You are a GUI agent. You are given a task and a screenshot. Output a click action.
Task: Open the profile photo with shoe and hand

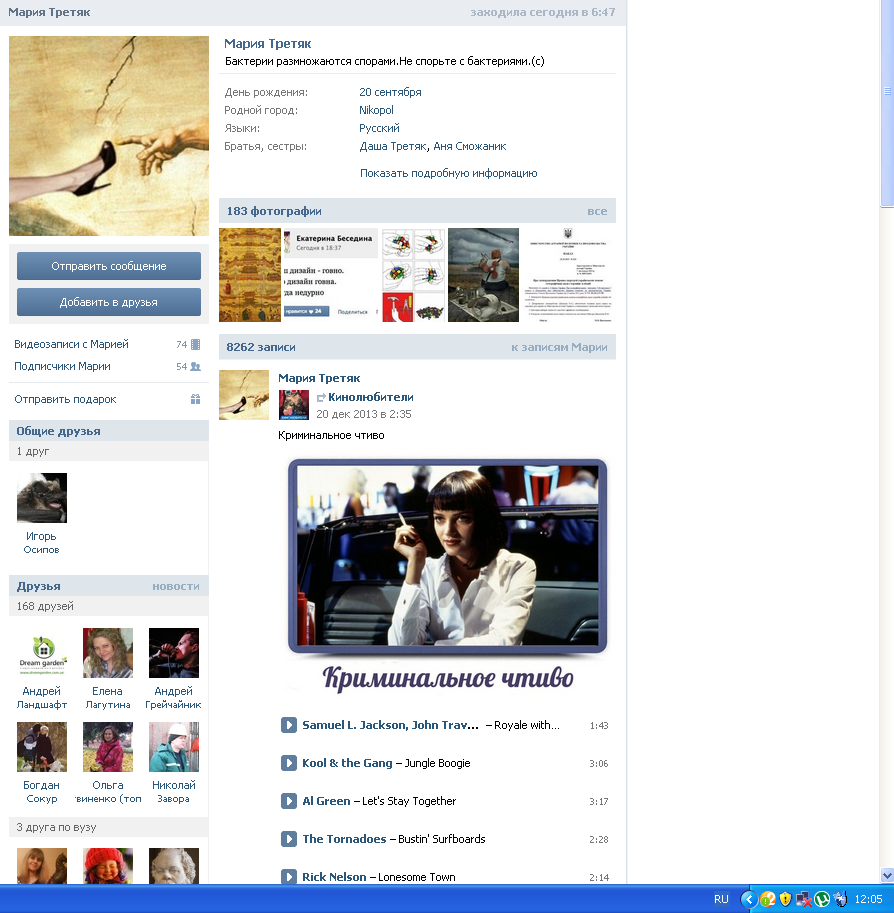109,136
